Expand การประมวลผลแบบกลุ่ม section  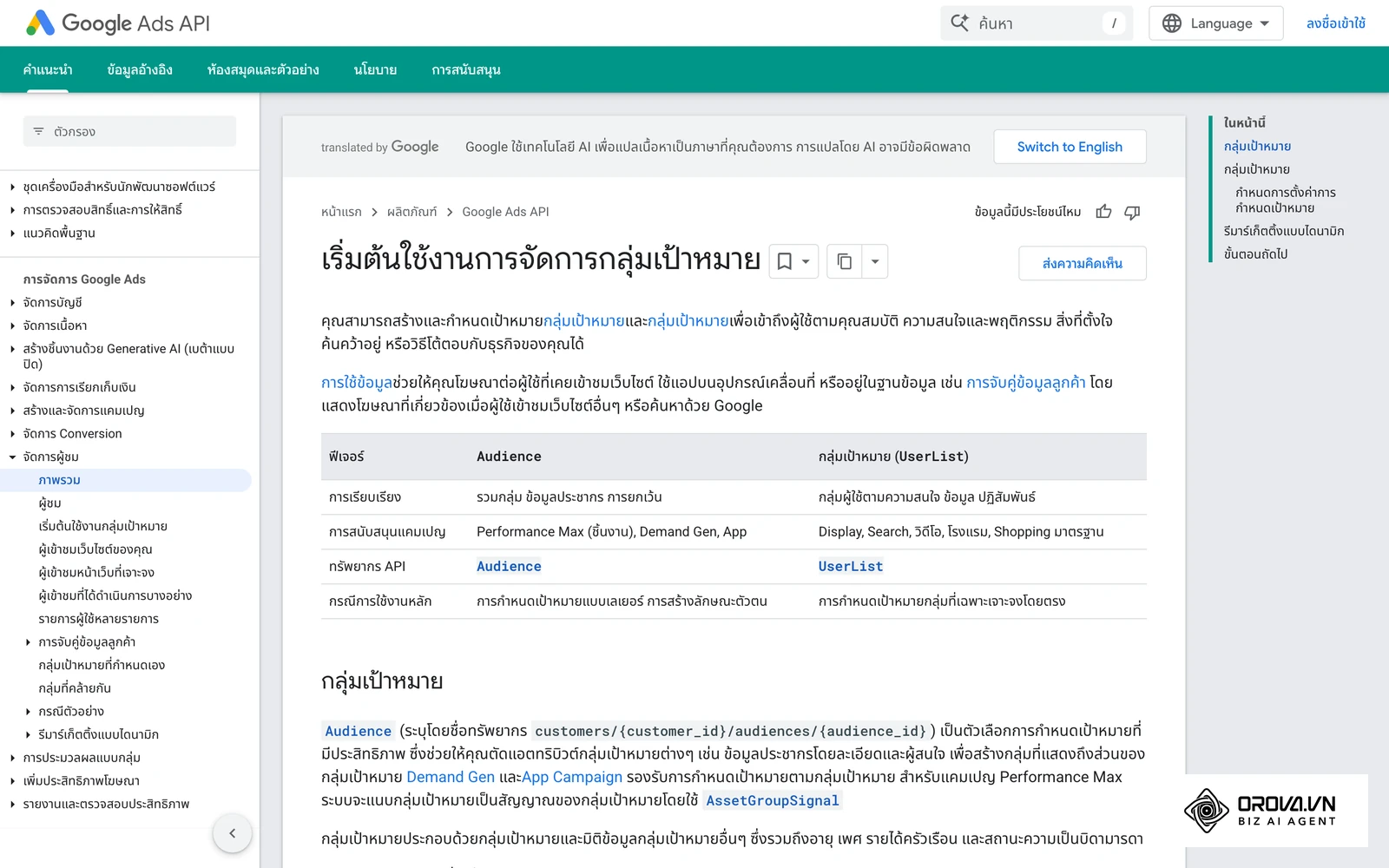point(12,758)
